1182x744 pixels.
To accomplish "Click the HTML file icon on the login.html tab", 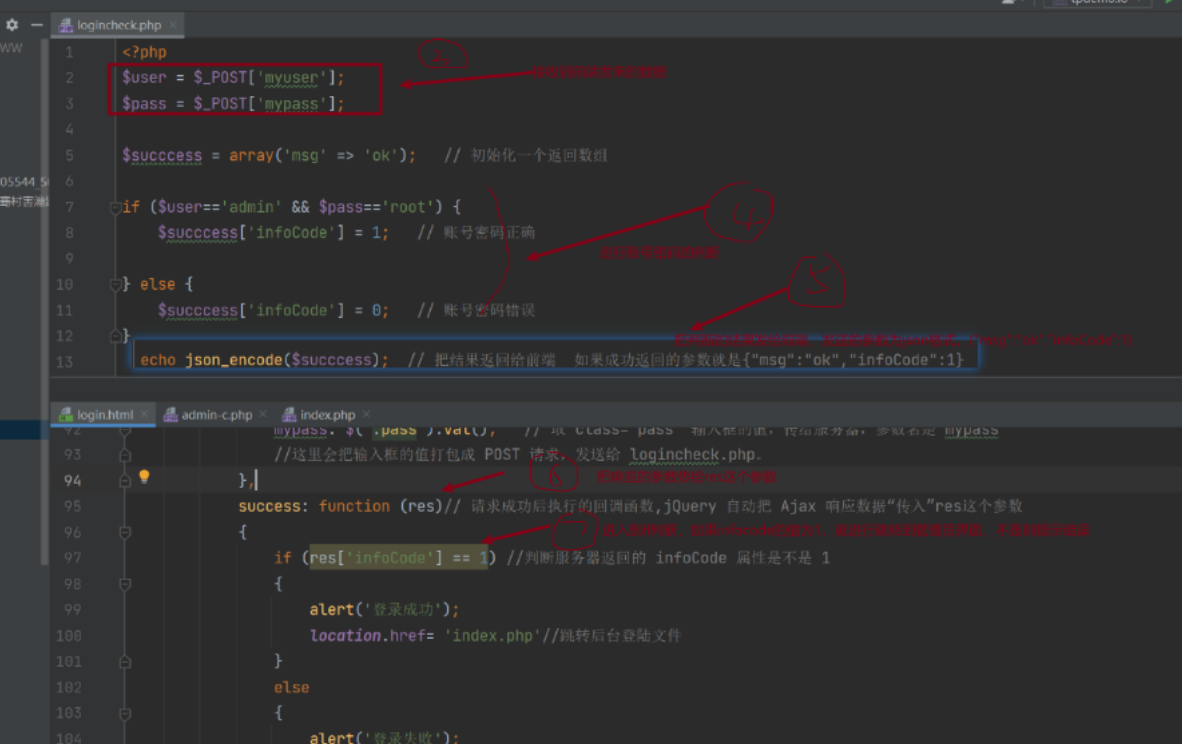I will click(x=66, y=415).
